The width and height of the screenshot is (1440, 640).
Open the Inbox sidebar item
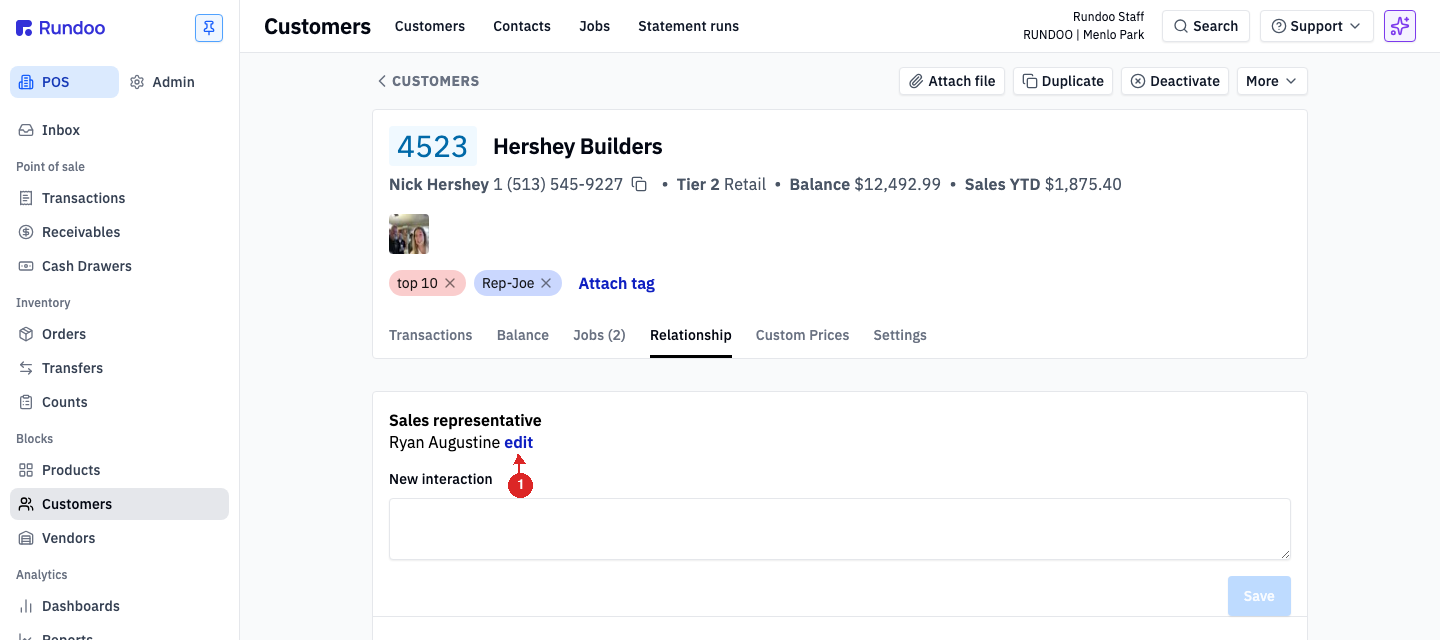point(119,130)
